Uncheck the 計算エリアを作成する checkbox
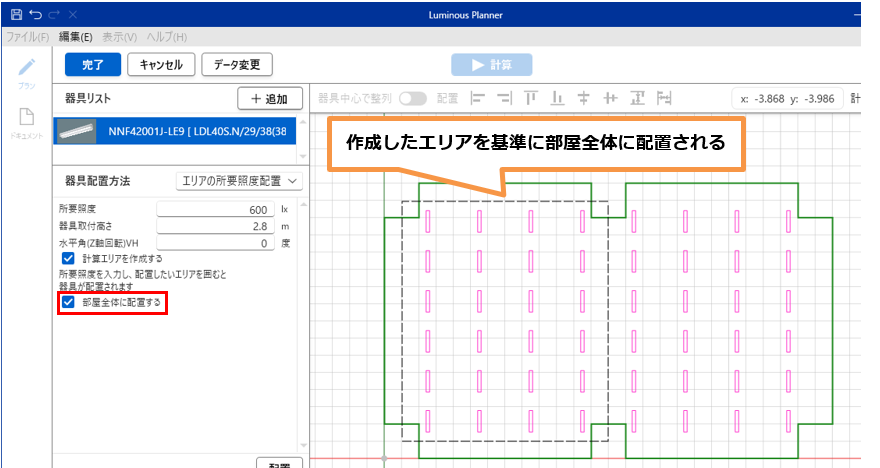880x468 pixels. [68, 258]
